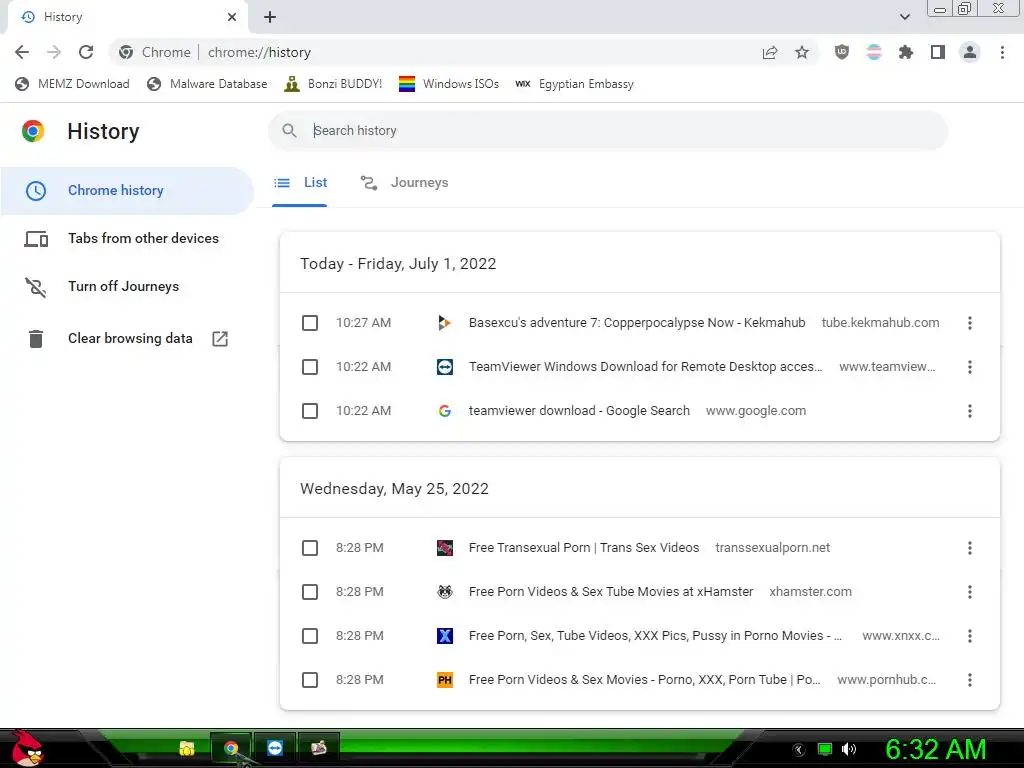
Task: Open actions menu for xhamster.com entry
Action: click(970, 592)
